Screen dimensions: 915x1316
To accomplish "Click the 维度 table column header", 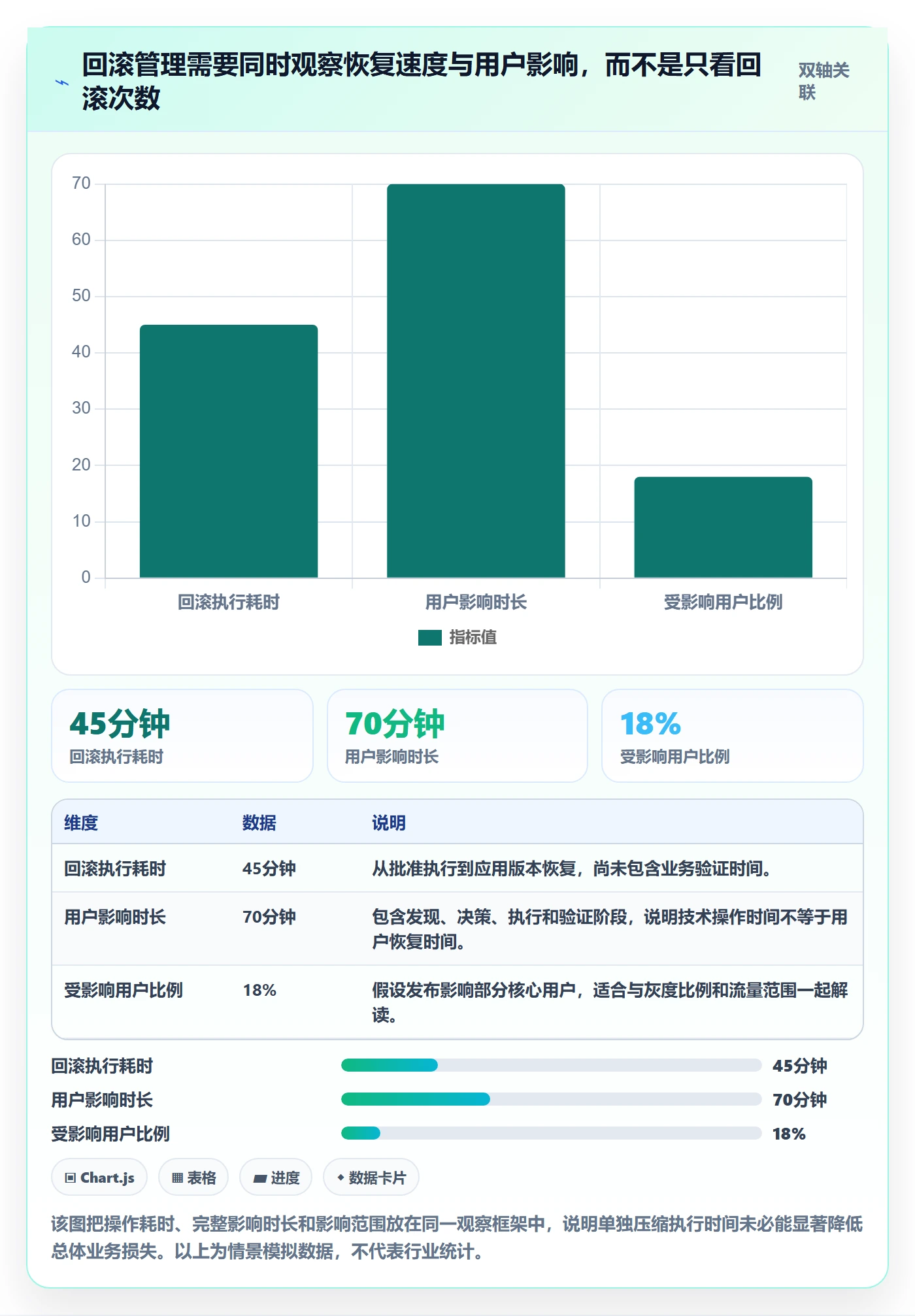I will (81, 823).
